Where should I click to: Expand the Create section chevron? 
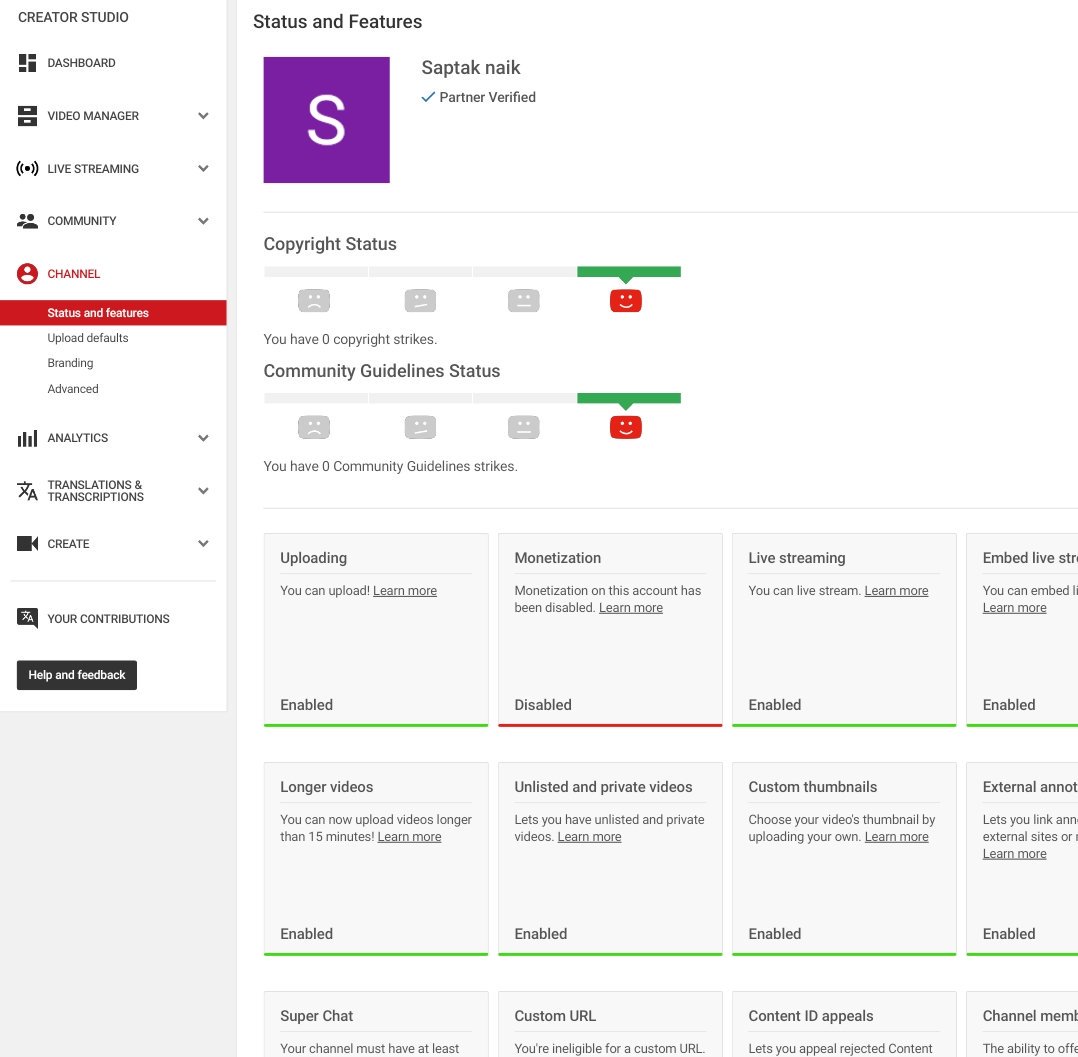tap(204, 543)
